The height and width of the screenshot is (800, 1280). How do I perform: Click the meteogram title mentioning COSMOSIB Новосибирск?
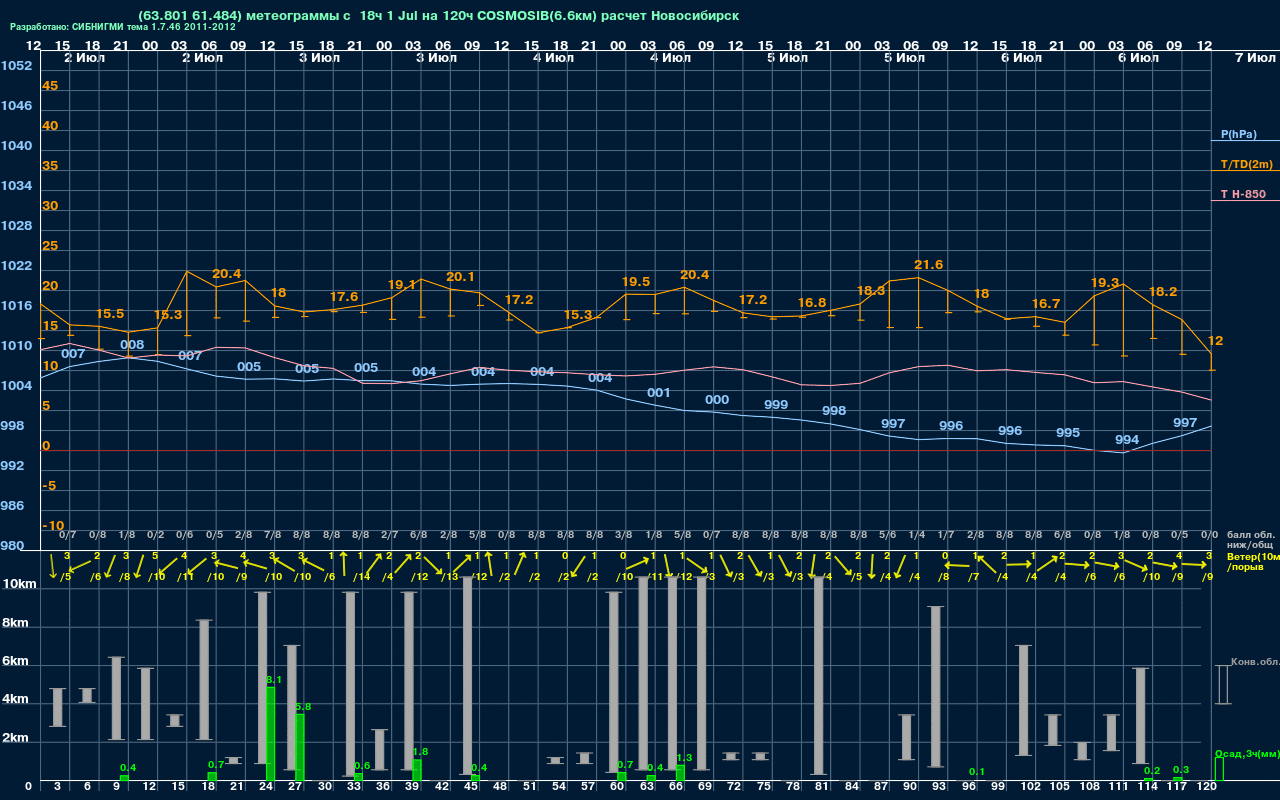coord(439,16)
